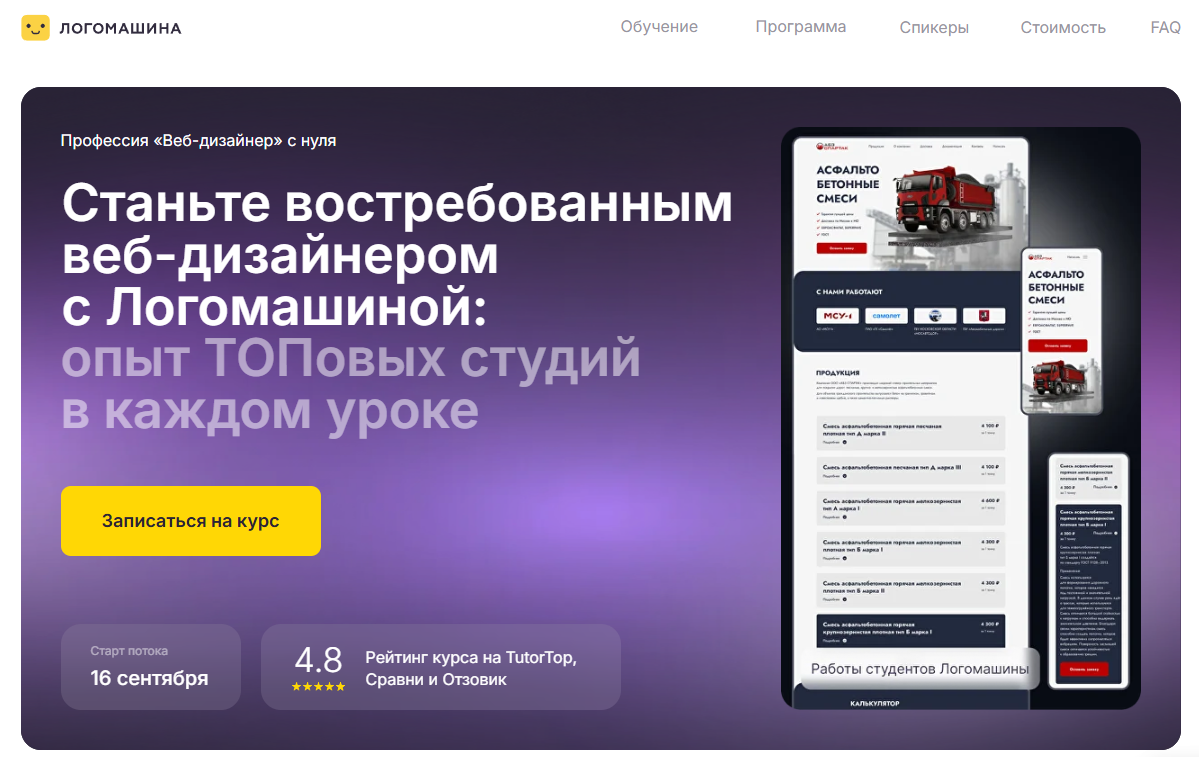Image resolution: width=1199 pixels, height=757 pixels.
Task: Click the Работы студентов Логомашины label
Action: pyautogui.click(x=920, y=669)
